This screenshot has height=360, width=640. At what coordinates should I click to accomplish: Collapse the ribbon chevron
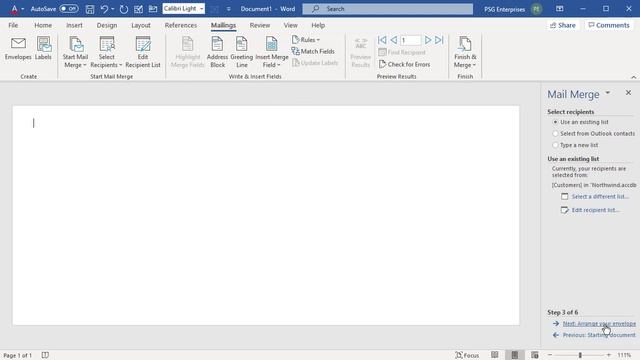[633, 77]
